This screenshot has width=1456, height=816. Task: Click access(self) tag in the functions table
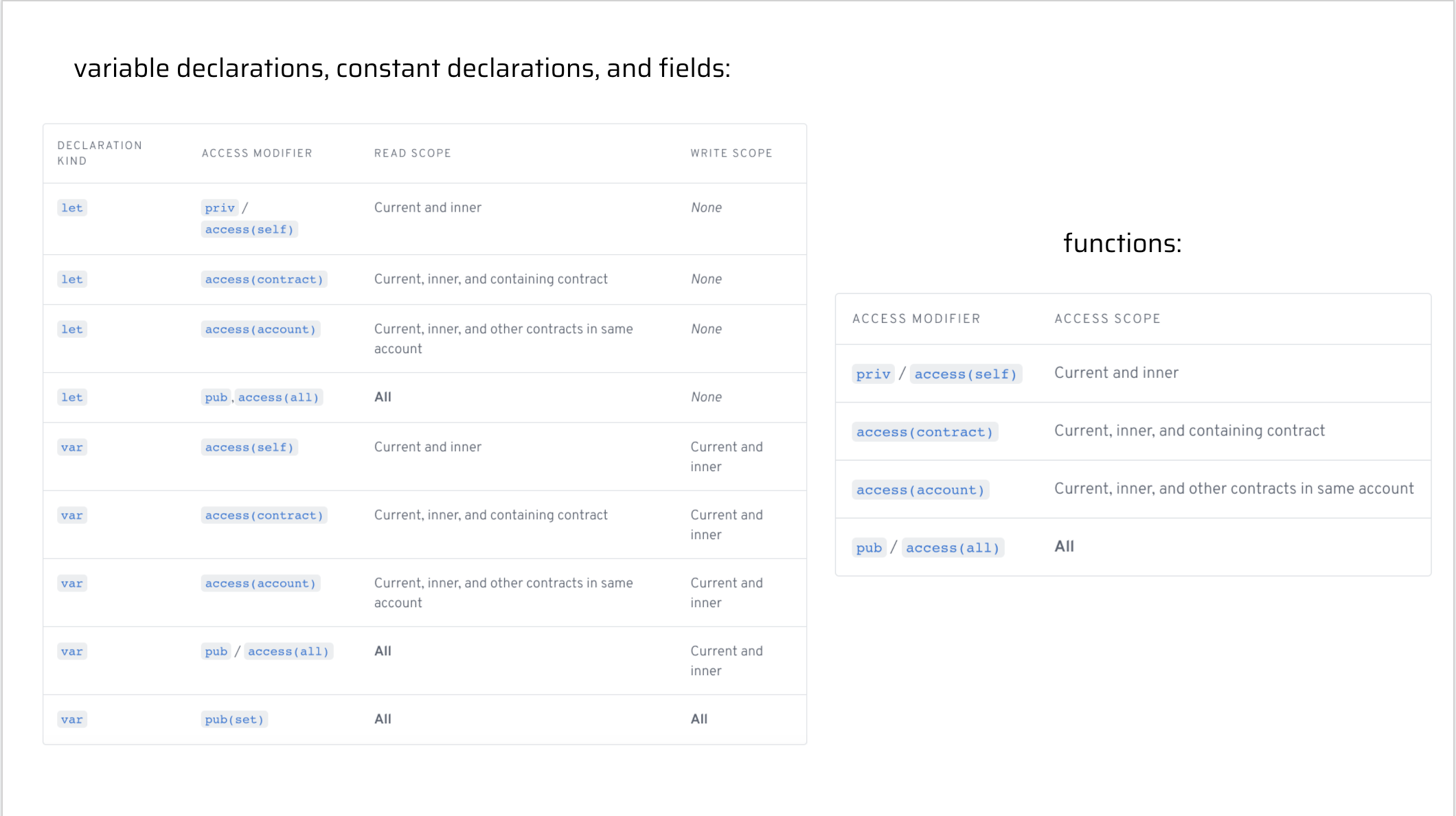(966, 374)
